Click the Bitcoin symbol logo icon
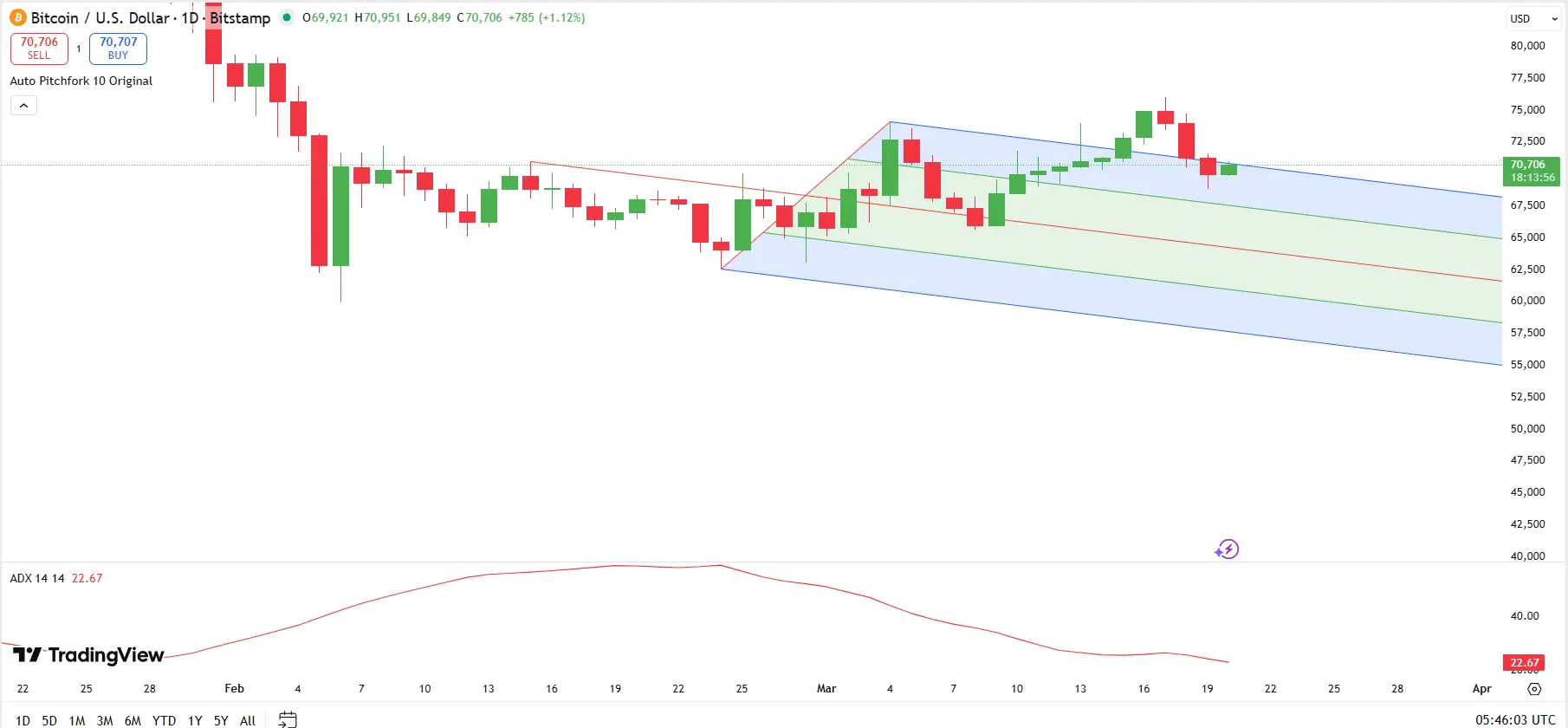 click(18, 17)
